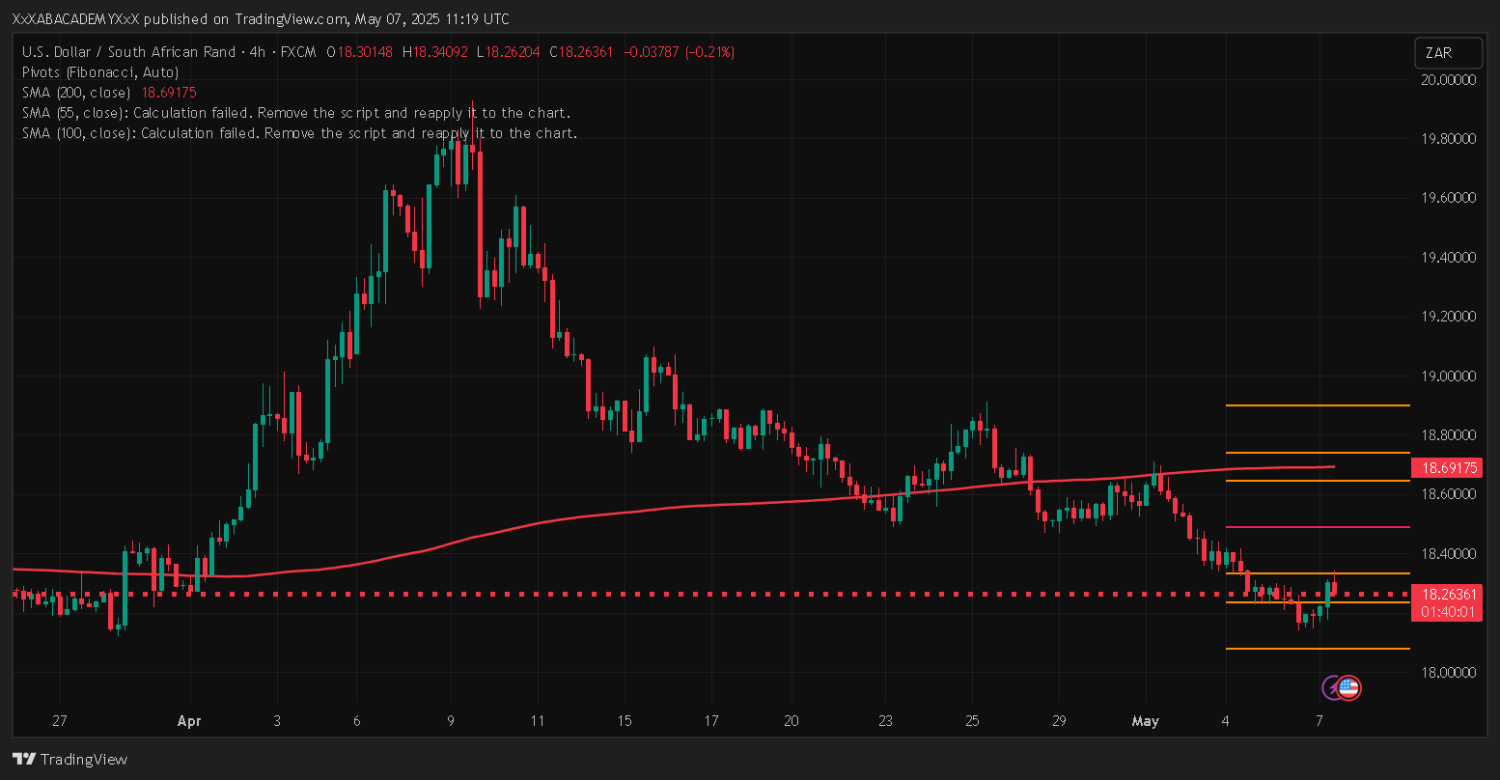Select the pink central pivot line

(1316, 527)
